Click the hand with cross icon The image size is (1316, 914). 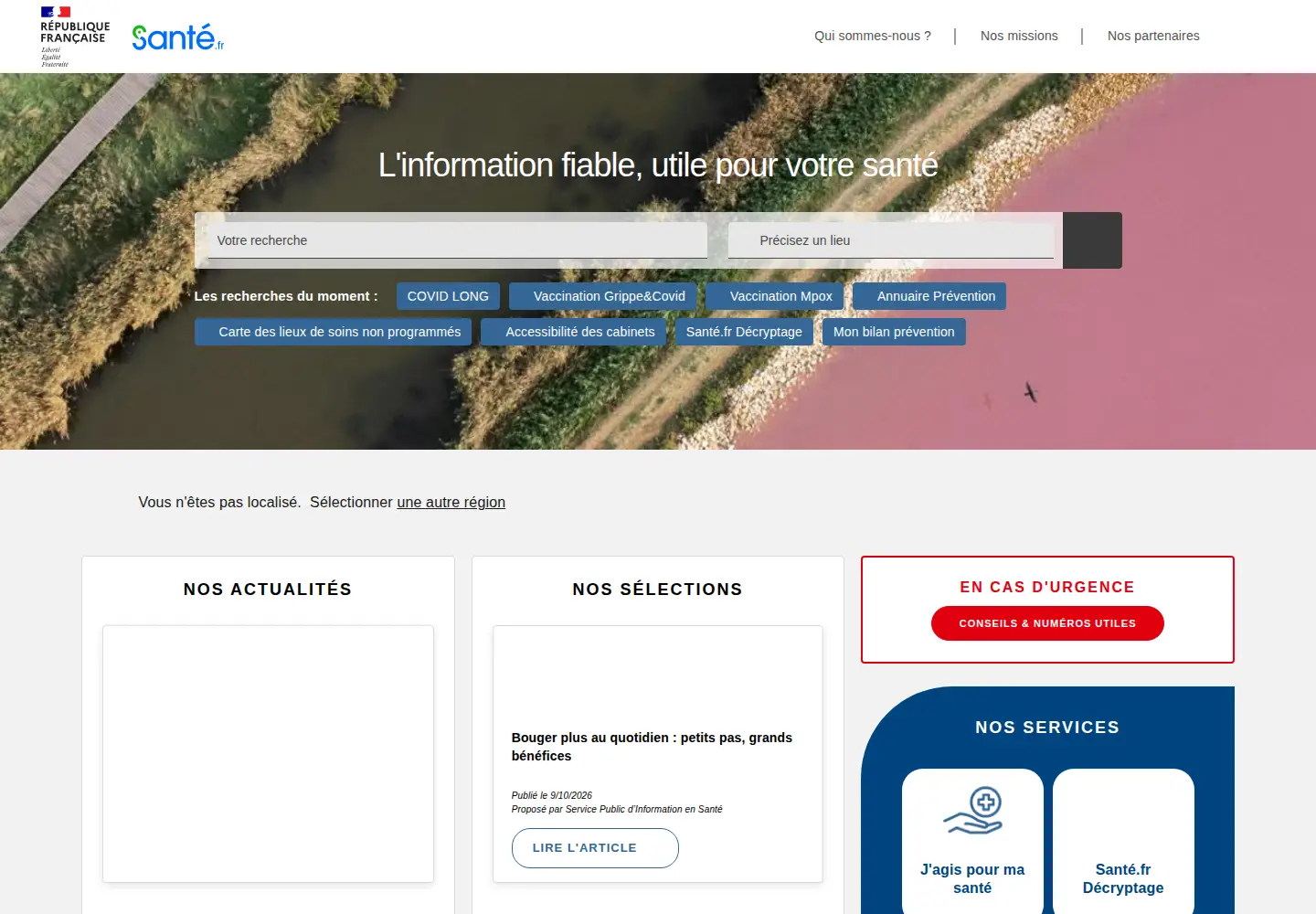click(972, 811)
